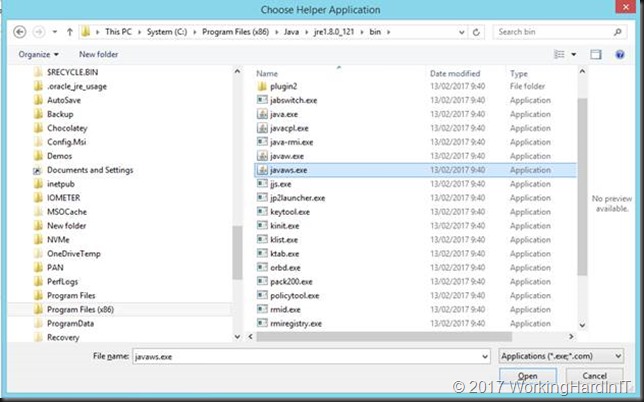Click the file list horizontal scrollbar

[384, 337]
